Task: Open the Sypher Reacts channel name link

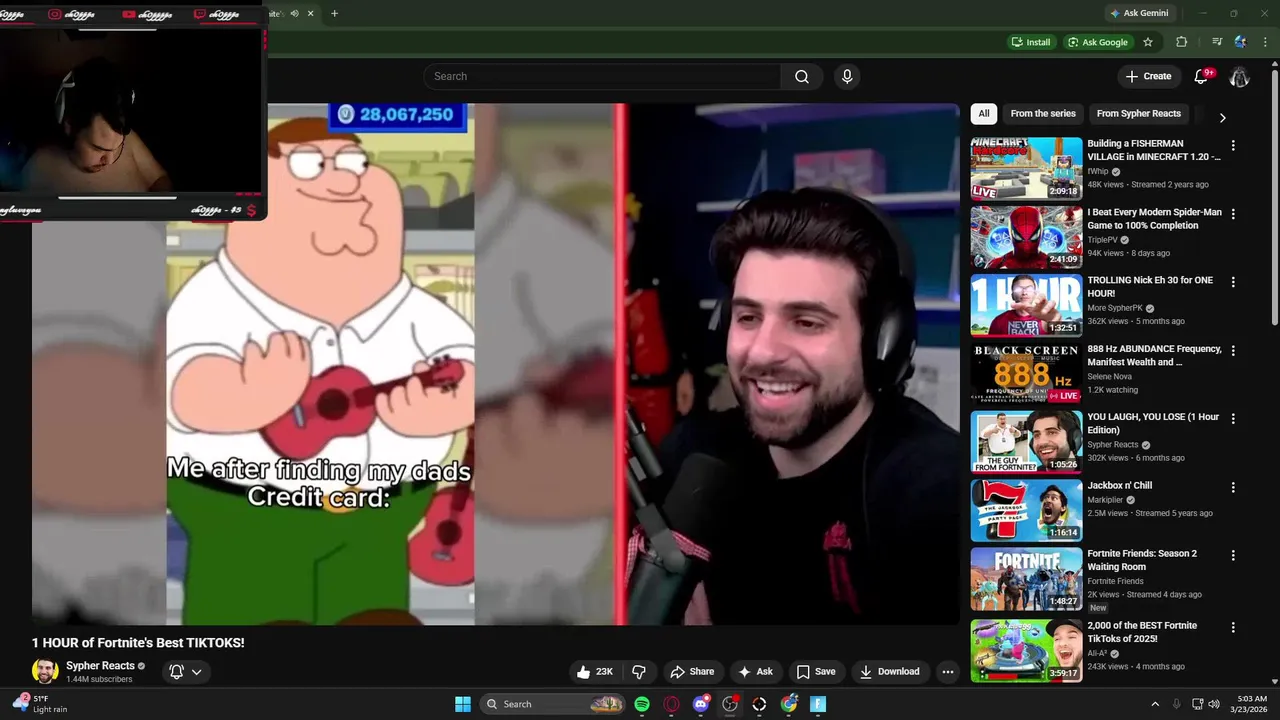Action: coord(100,666)
